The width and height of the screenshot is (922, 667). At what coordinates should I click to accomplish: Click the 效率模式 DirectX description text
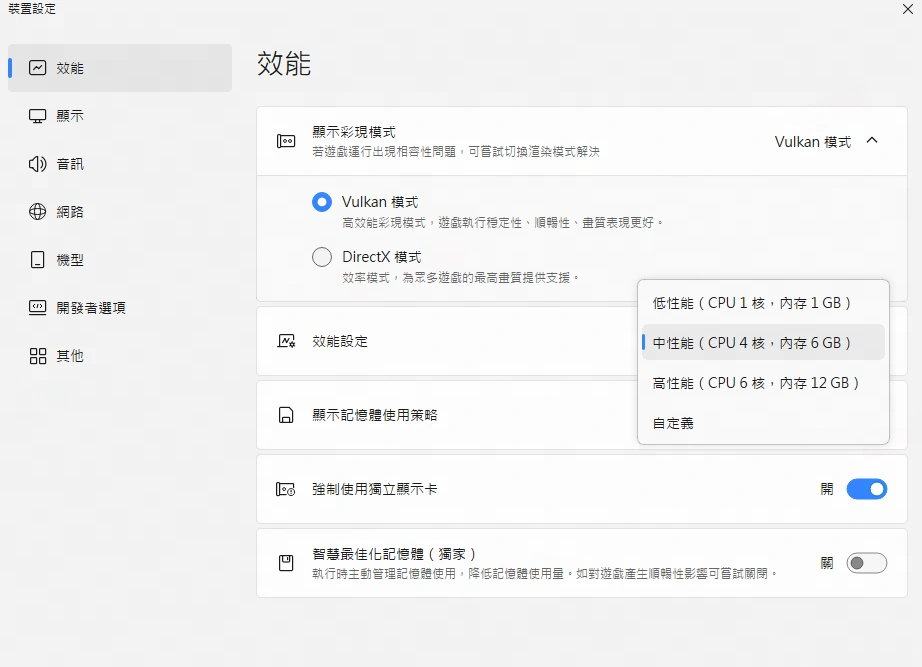click(x=460, y=278)
